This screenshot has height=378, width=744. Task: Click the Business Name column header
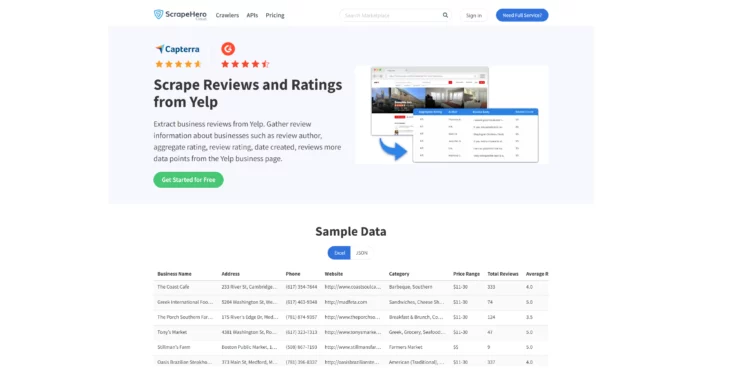(x=174, y=274)
